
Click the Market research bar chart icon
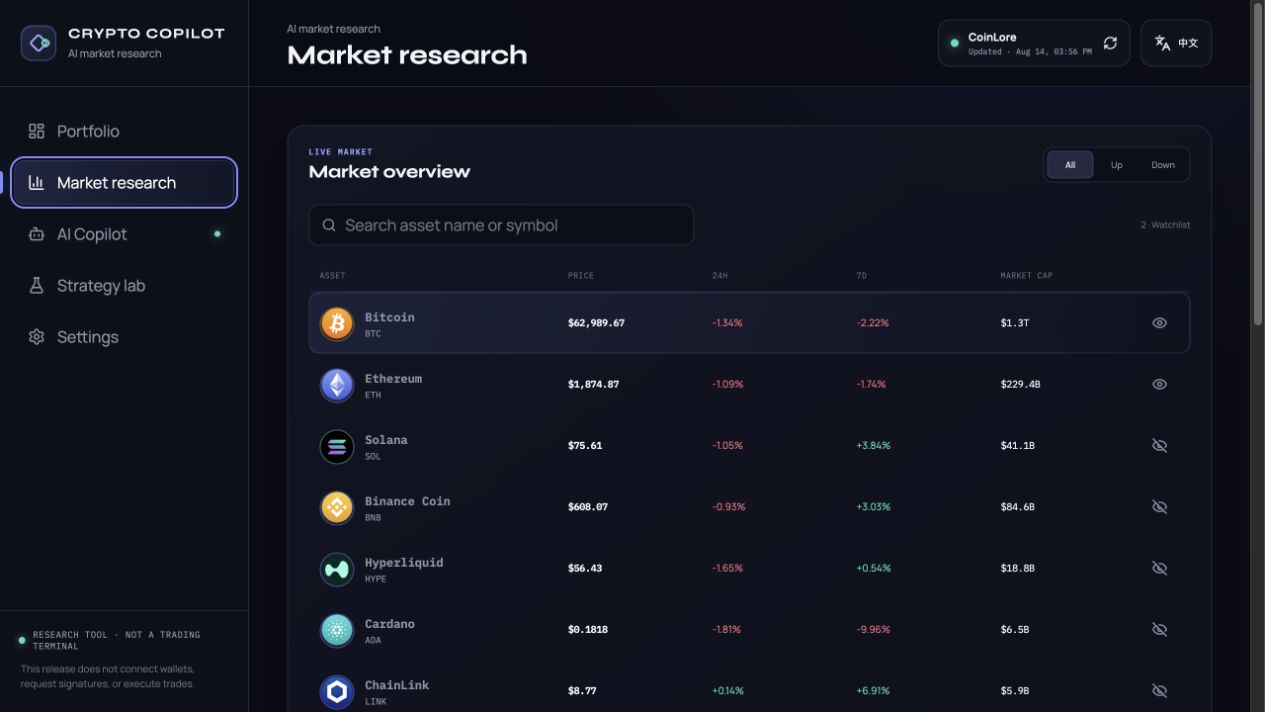pos(37,182)
